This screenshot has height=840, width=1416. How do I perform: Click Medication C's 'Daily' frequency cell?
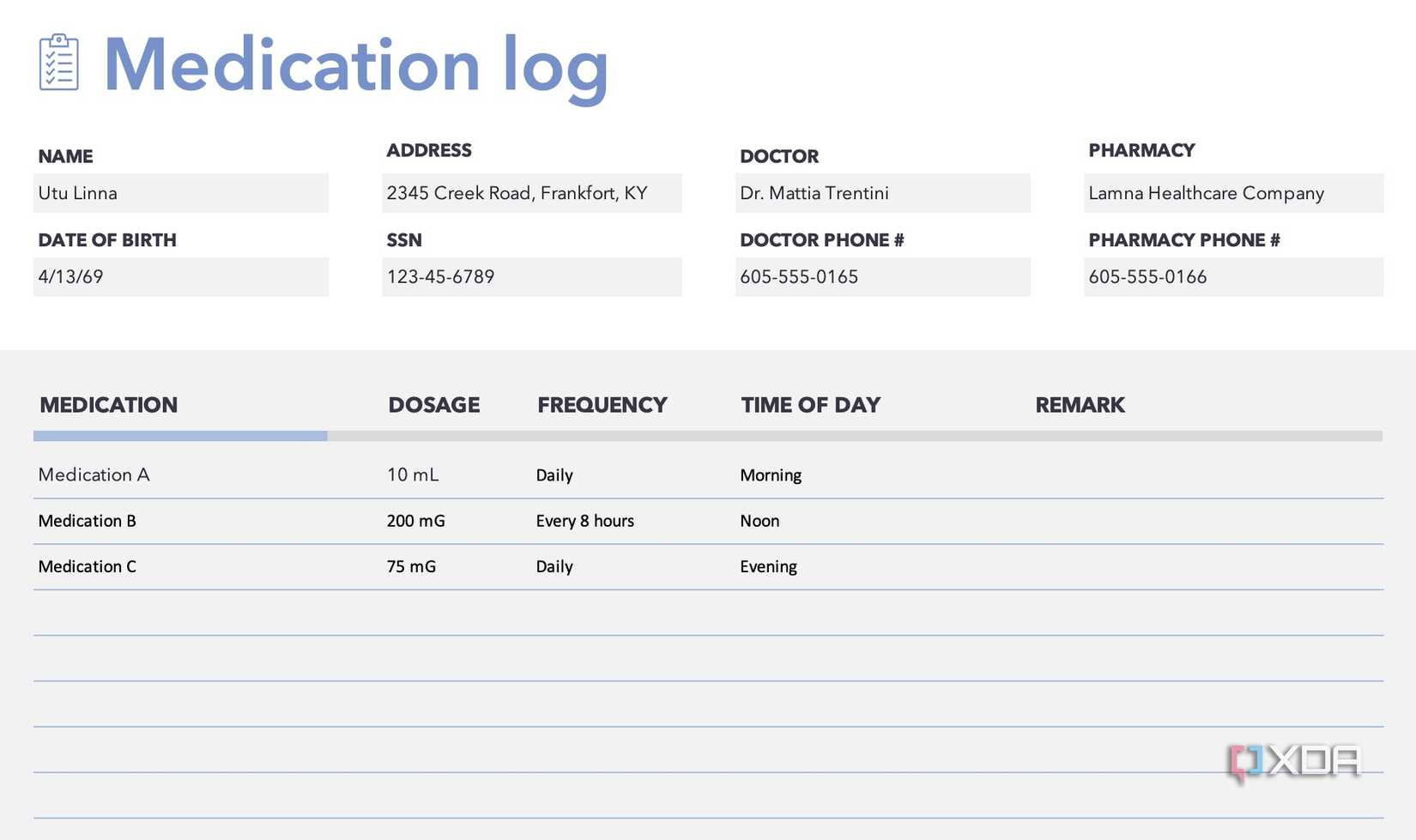click(554, 567)
